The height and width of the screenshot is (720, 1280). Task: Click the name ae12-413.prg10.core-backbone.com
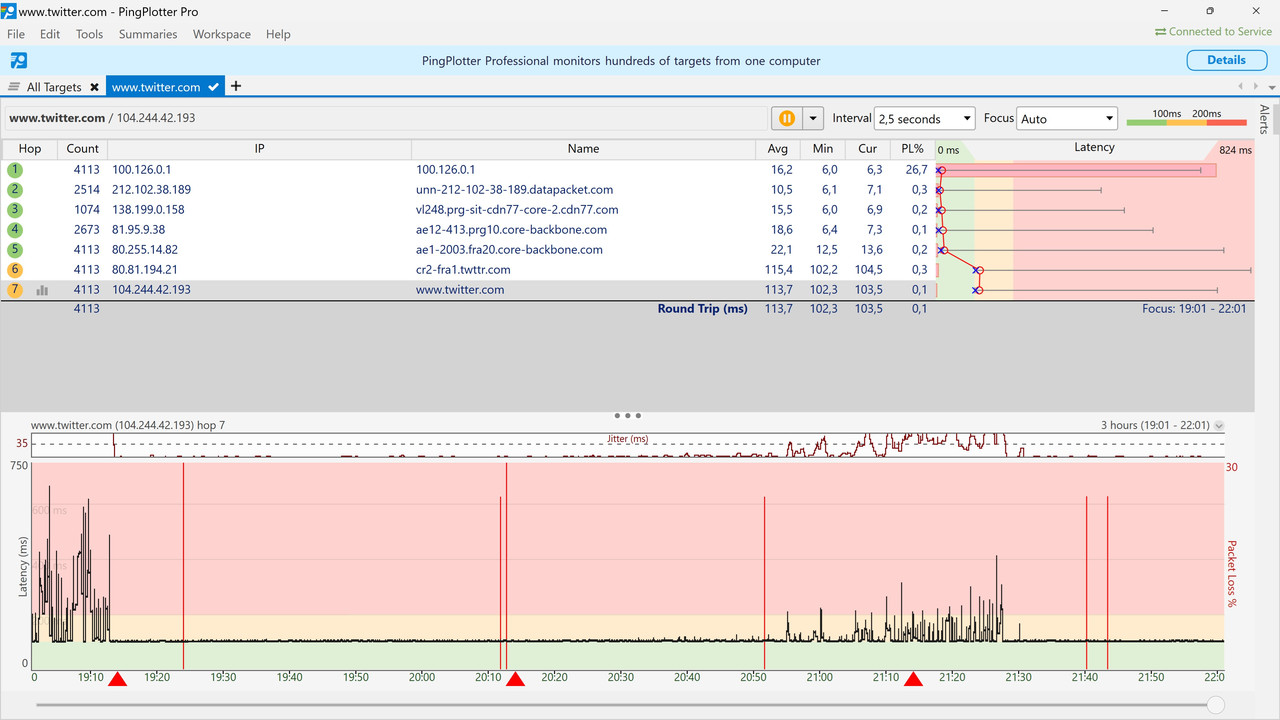coord(511,230)
